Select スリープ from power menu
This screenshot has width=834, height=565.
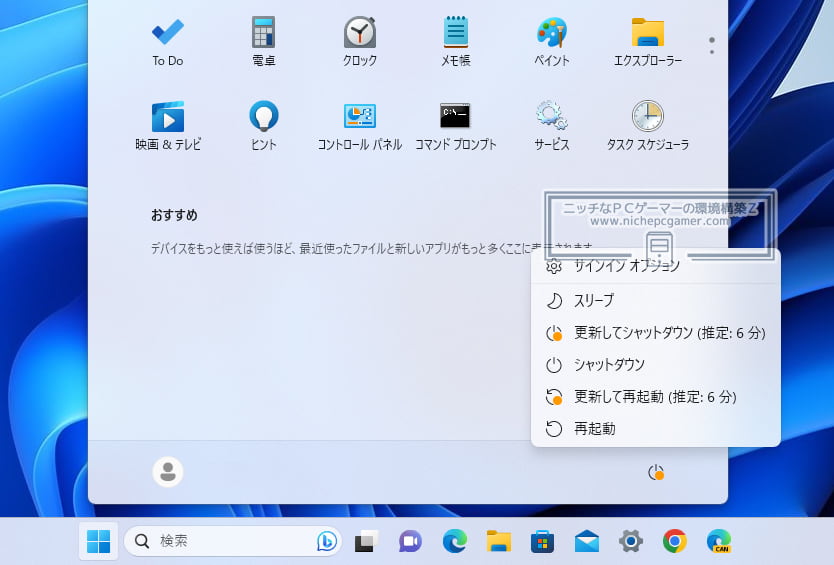(594, 300)
